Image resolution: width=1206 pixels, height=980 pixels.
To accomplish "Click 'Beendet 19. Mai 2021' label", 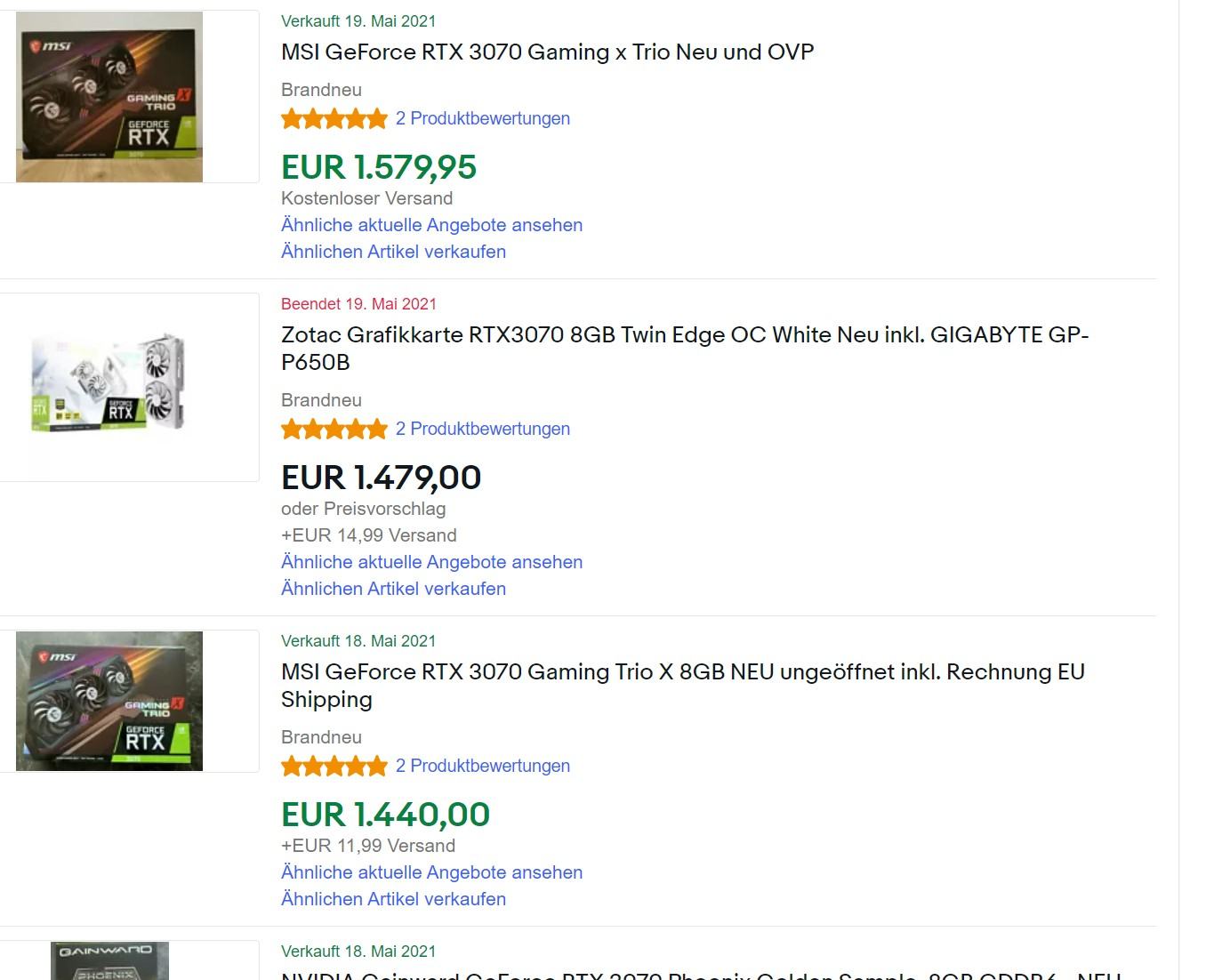I will [358, 304].
